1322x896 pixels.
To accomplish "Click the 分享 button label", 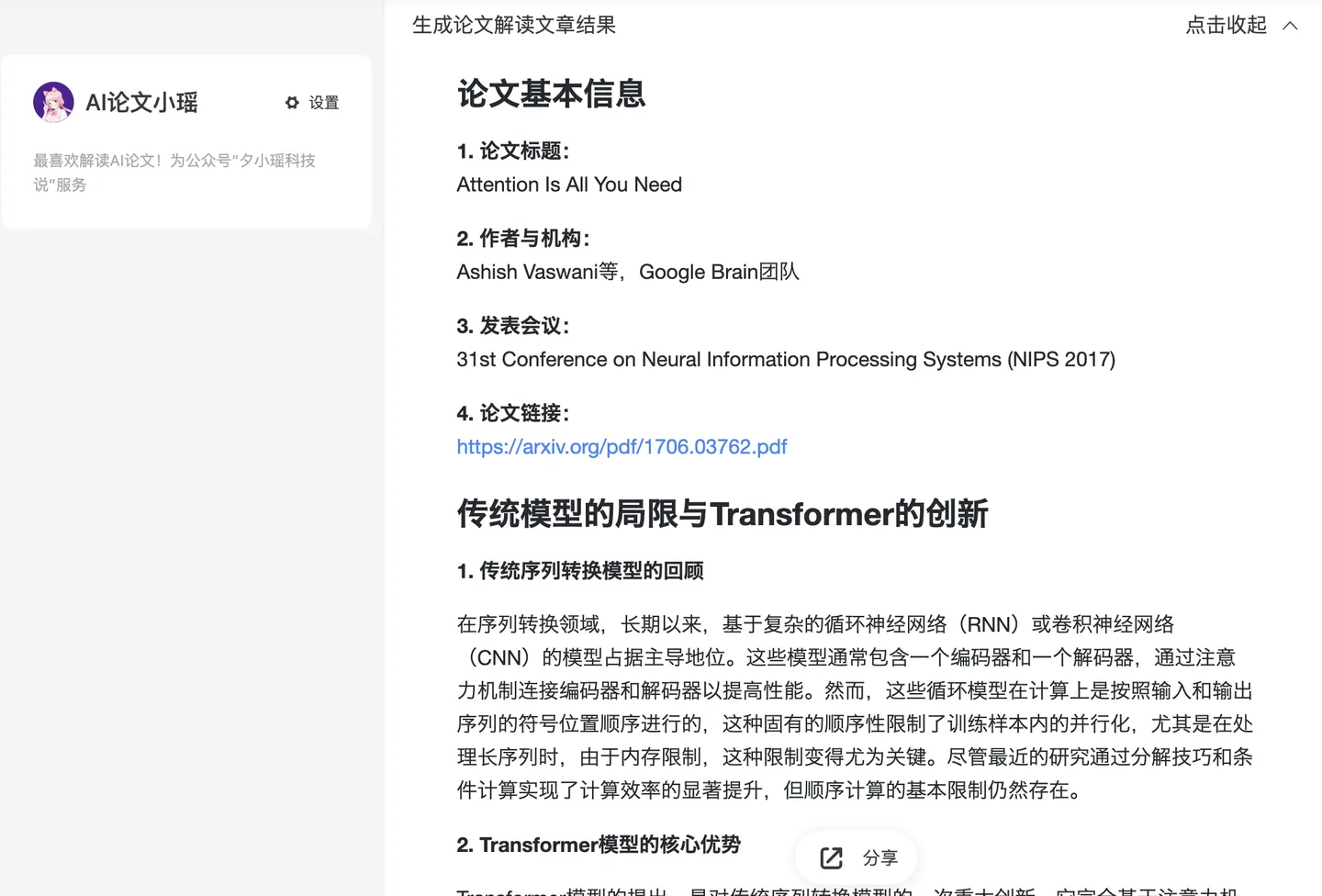I will point(879,857).
